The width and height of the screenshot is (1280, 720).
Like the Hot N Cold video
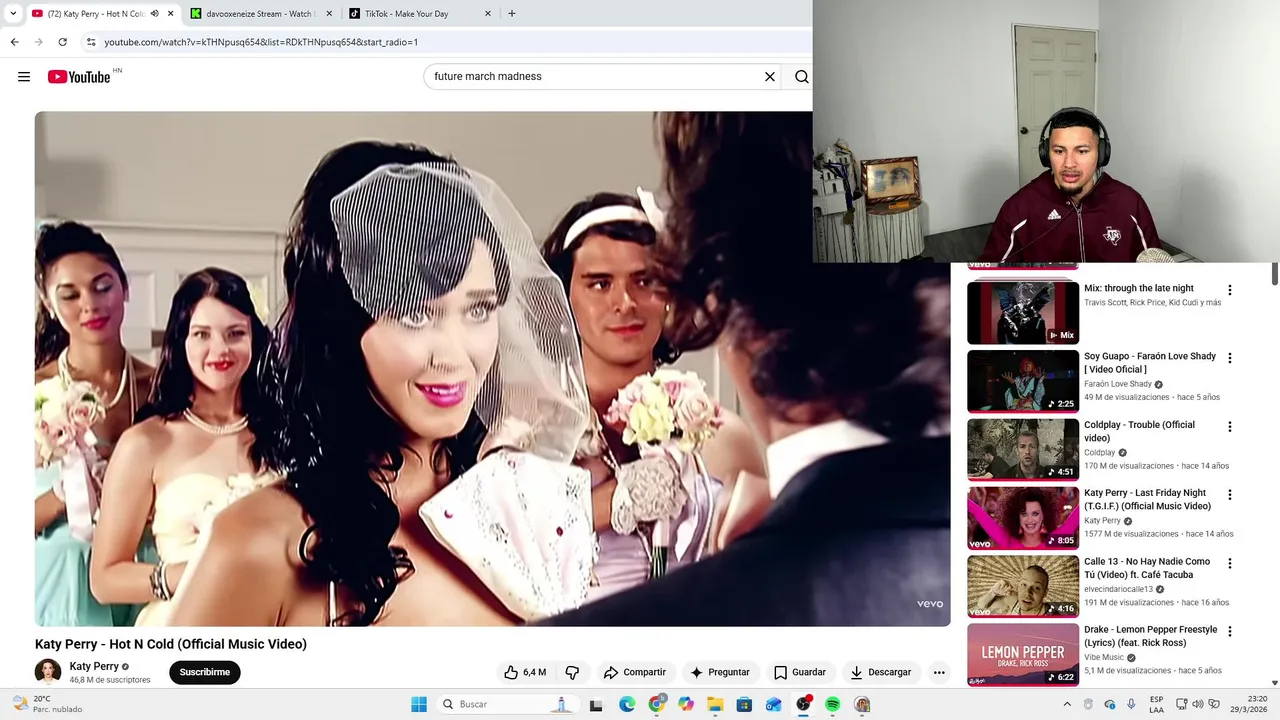click(x=524, y=672)
